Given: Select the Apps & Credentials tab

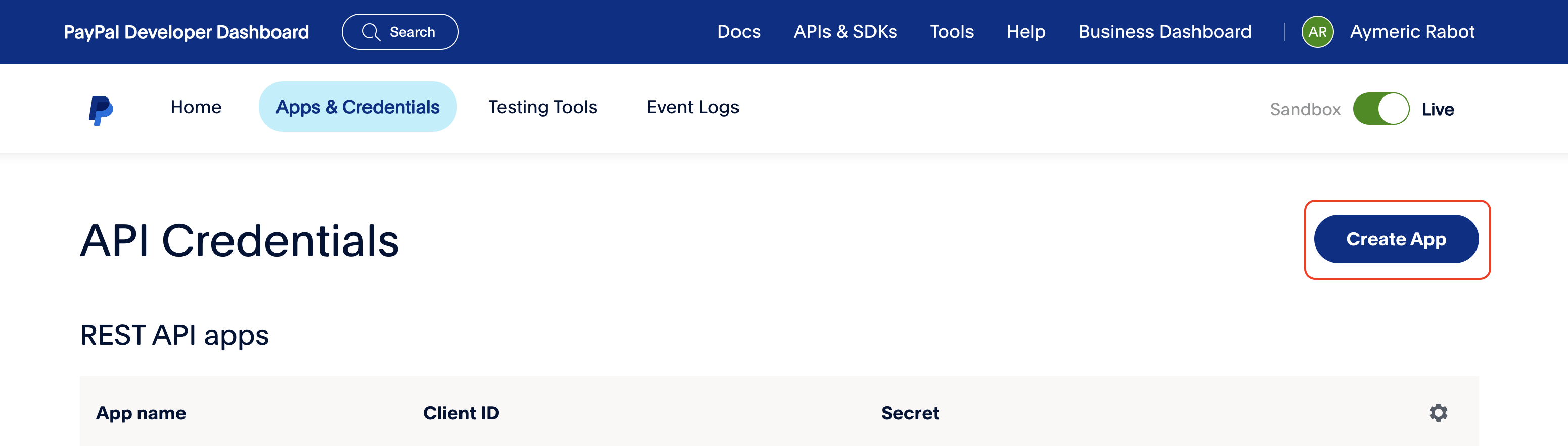Looking at the screenshot, I should [x=357, y=107].
